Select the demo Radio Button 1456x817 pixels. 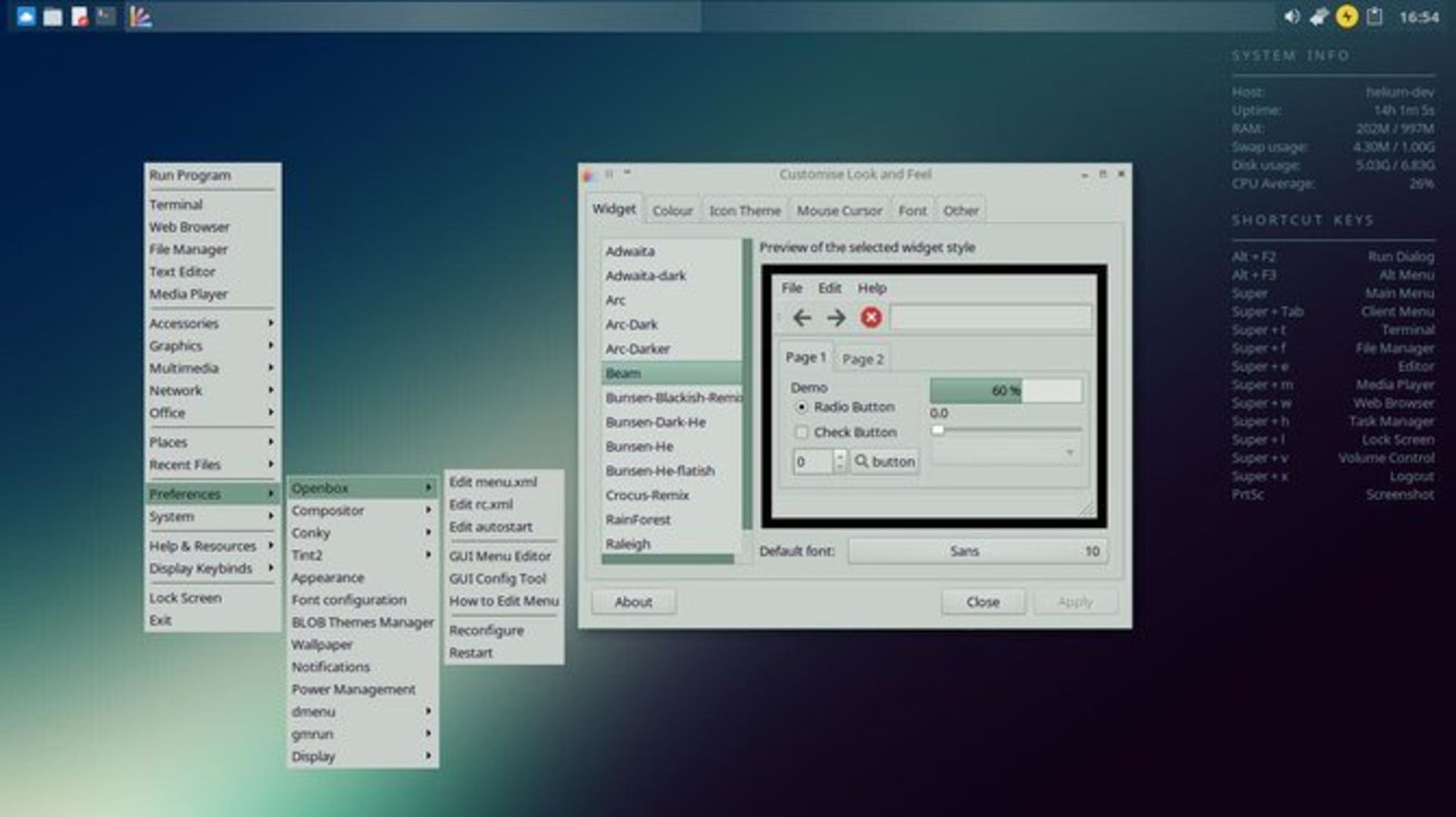tap(844, 407)
